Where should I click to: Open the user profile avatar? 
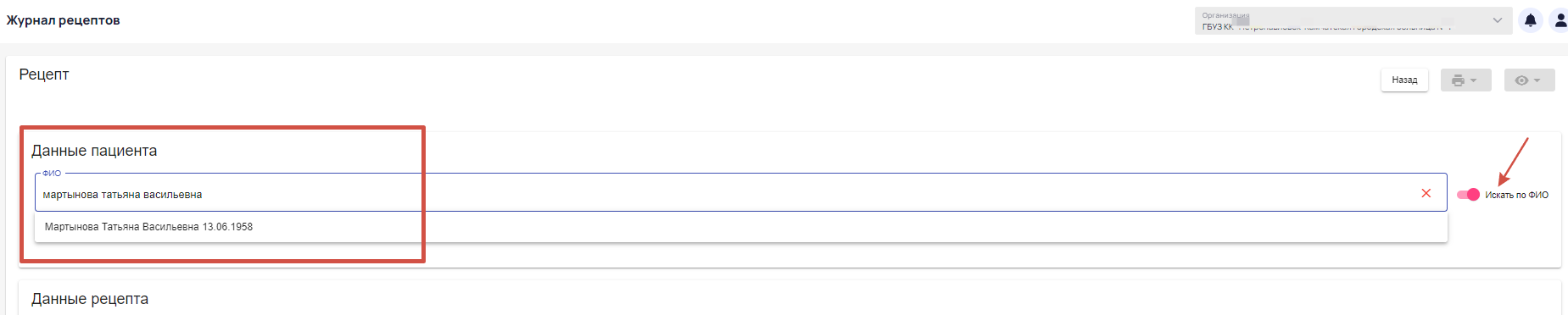(1559, 20)
